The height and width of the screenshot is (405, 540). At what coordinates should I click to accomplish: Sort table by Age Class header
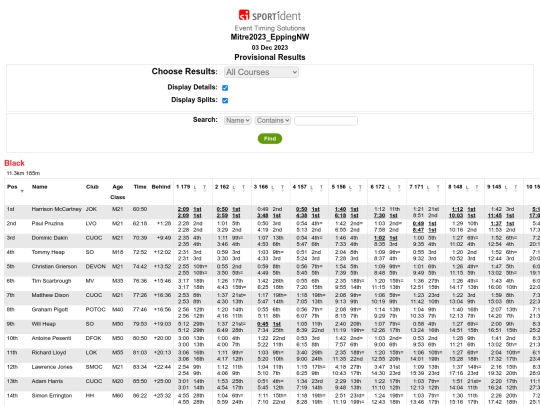pyautogui.click(x=117, y=192)
